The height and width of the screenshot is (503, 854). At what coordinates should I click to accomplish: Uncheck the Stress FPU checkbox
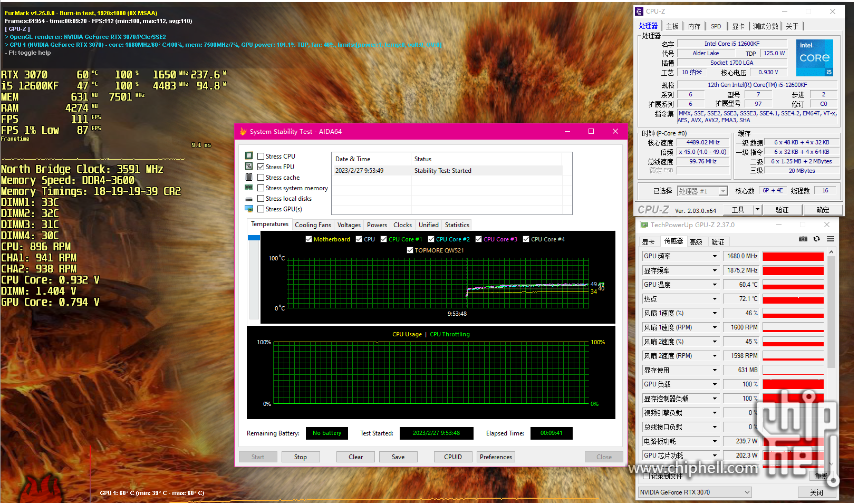pyautogui.click(x=260, y=167)
